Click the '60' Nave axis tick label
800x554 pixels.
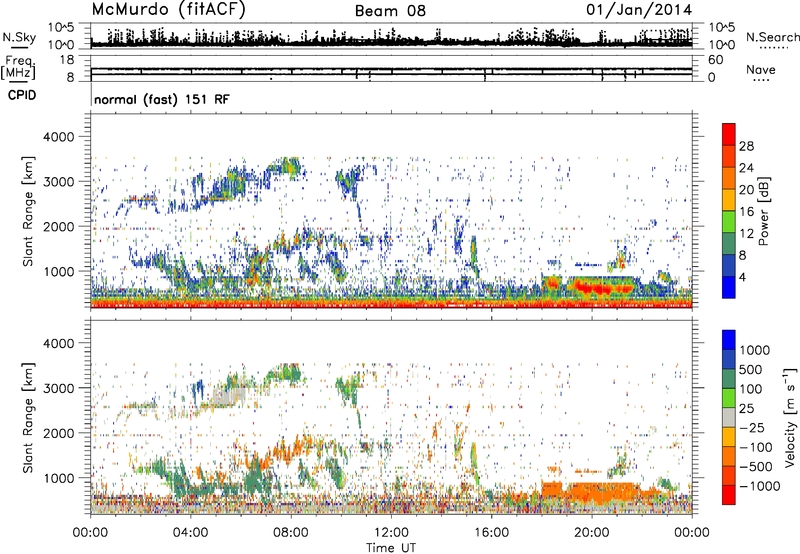coord(716,60)
